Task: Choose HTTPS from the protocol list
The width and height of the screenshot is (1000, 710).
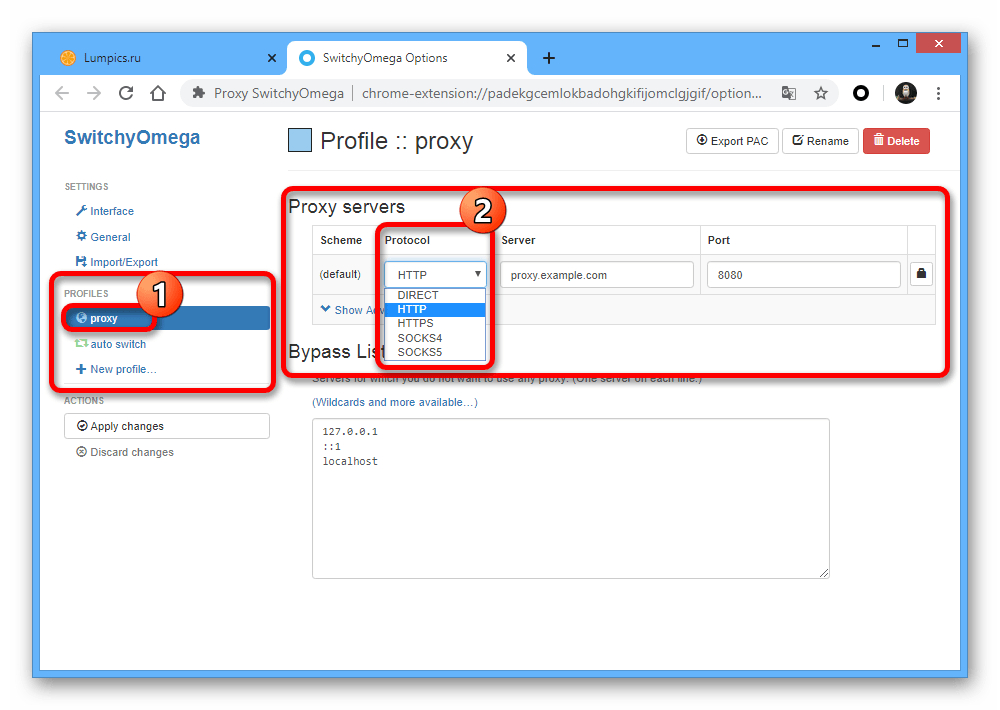Action: 436,323
